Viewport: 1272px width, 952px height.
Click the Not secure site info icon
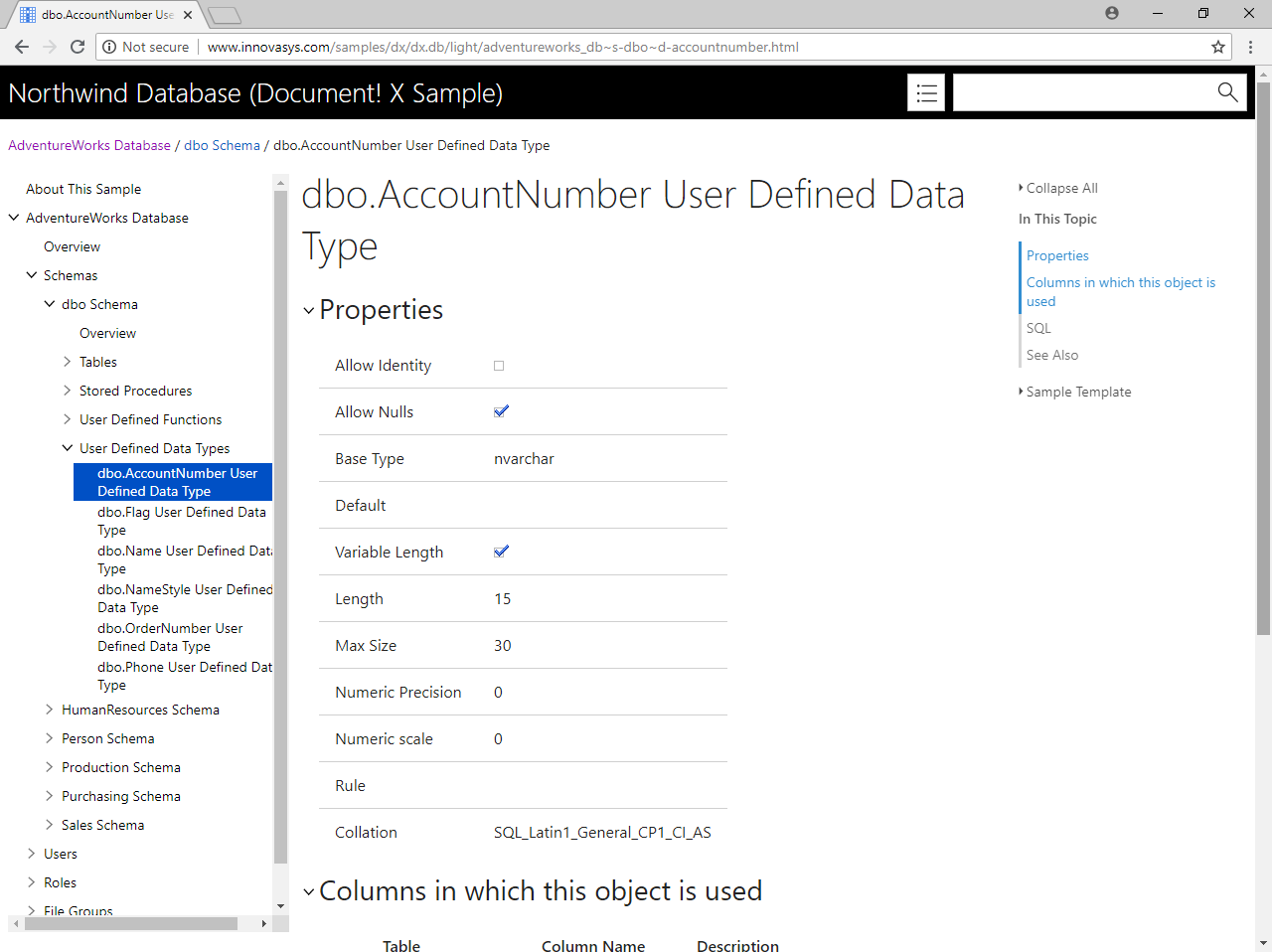click(109, 47)
